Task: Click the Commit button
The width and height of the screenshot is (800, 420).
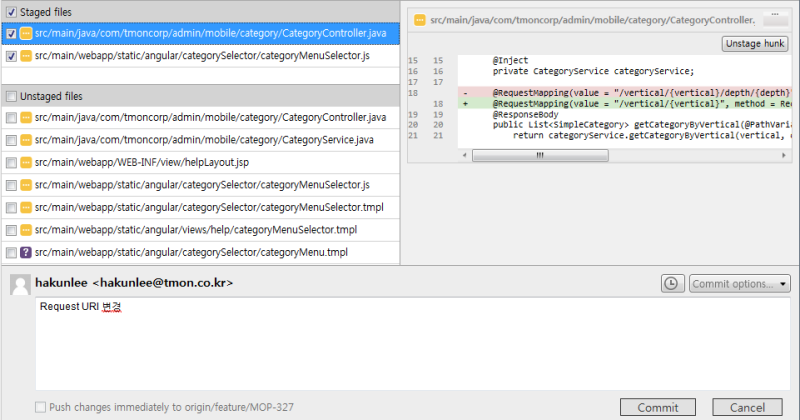Action: [x=658, y=407]
